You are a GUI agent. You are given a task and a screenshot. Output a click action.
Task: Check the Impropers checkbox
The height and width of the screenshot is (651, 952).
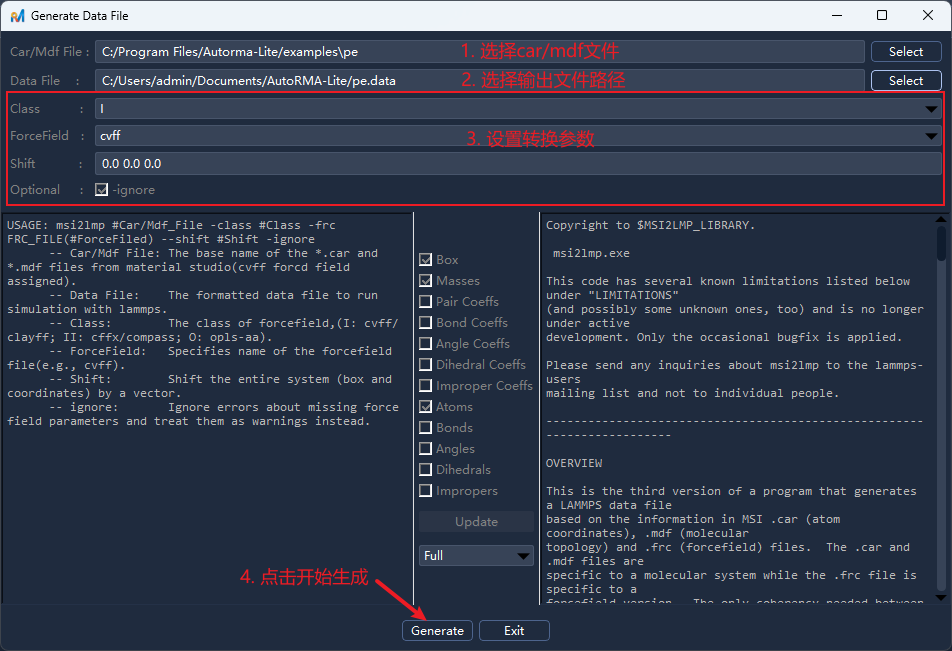[x=425, y=490]
